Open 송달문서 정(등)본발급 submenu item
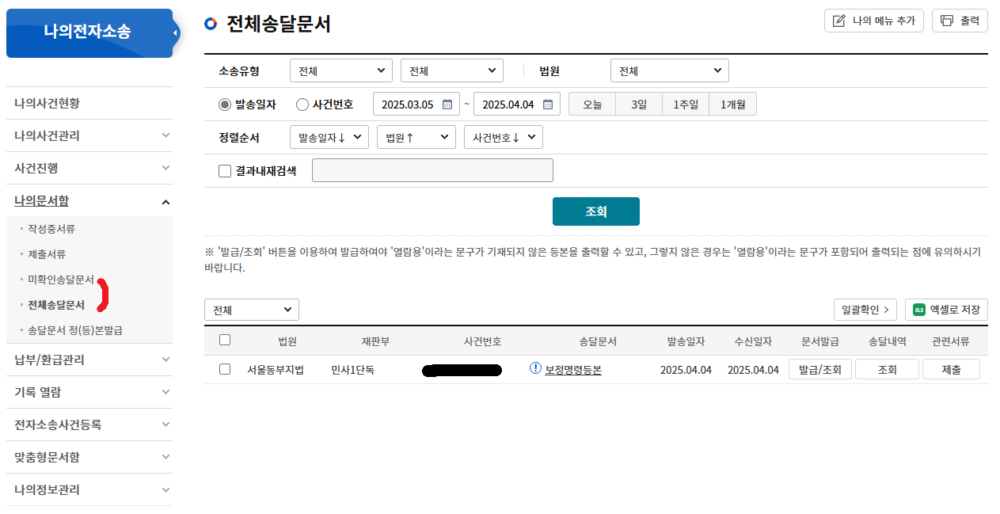1000x514 pixels. (x=75, y=330)
